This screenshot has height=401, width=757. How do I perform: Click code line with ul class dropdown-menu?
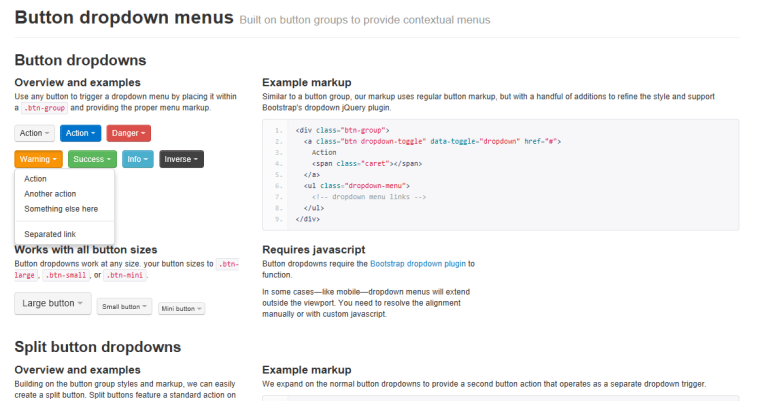click(357, 186)
